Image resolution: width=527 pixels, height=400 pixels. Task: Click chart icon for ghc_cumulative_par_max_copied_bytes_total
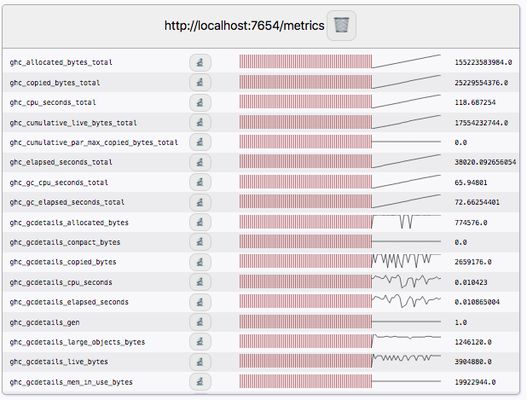click(200, 142)
